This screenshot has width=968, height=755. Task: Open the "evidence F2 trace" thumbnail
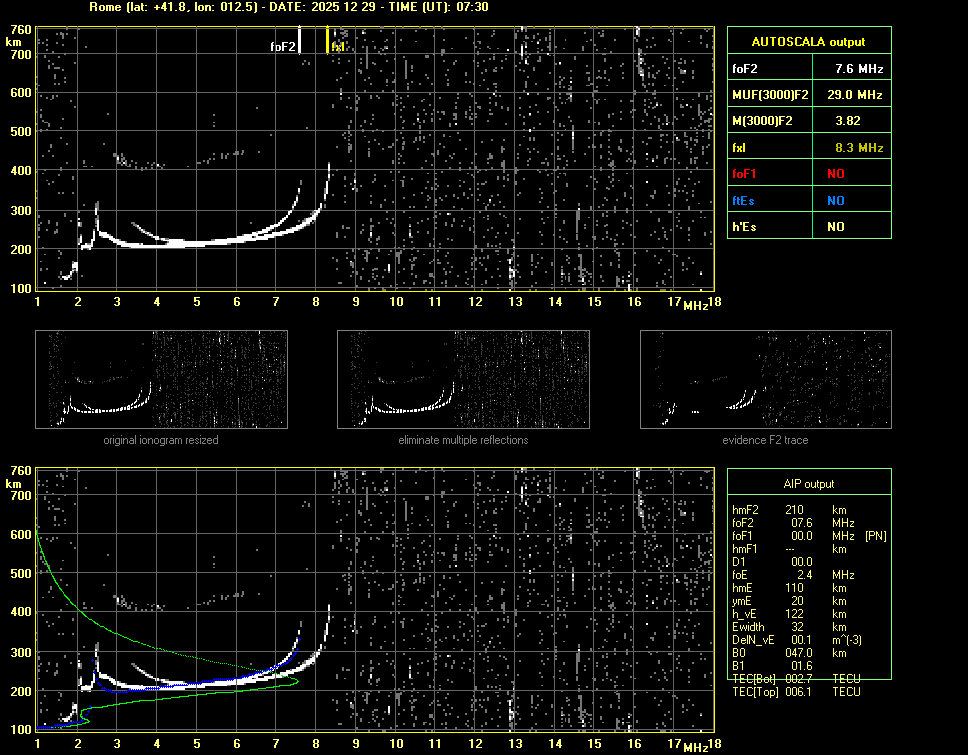765,378
